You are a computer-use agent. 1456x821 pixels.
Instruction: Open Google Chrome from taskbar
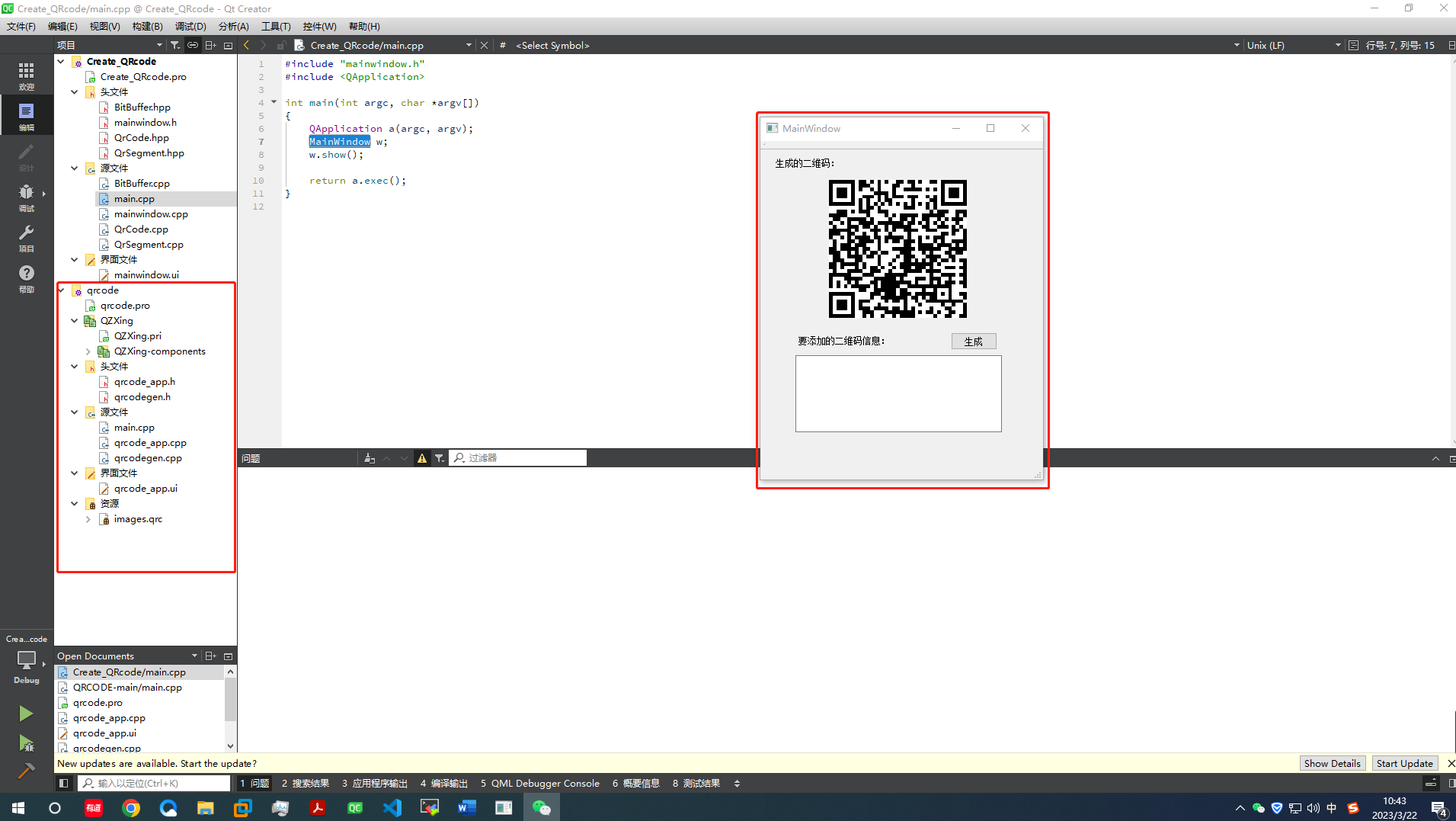point(131,807)
